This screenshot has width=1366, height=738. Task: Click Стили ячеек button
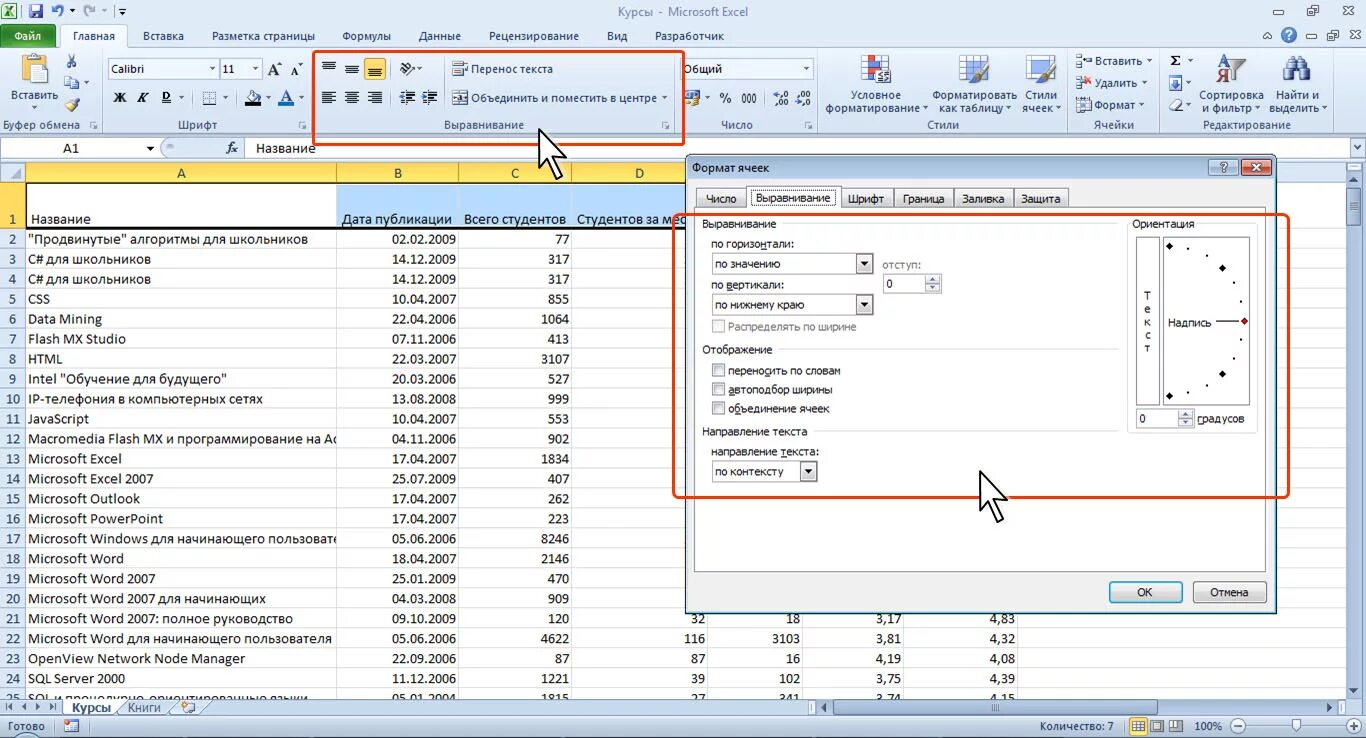coord(1040,84)
